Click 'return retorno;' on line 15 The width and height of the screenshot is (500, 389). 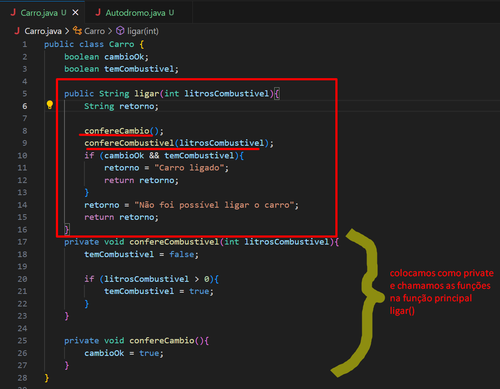(121, 217)
